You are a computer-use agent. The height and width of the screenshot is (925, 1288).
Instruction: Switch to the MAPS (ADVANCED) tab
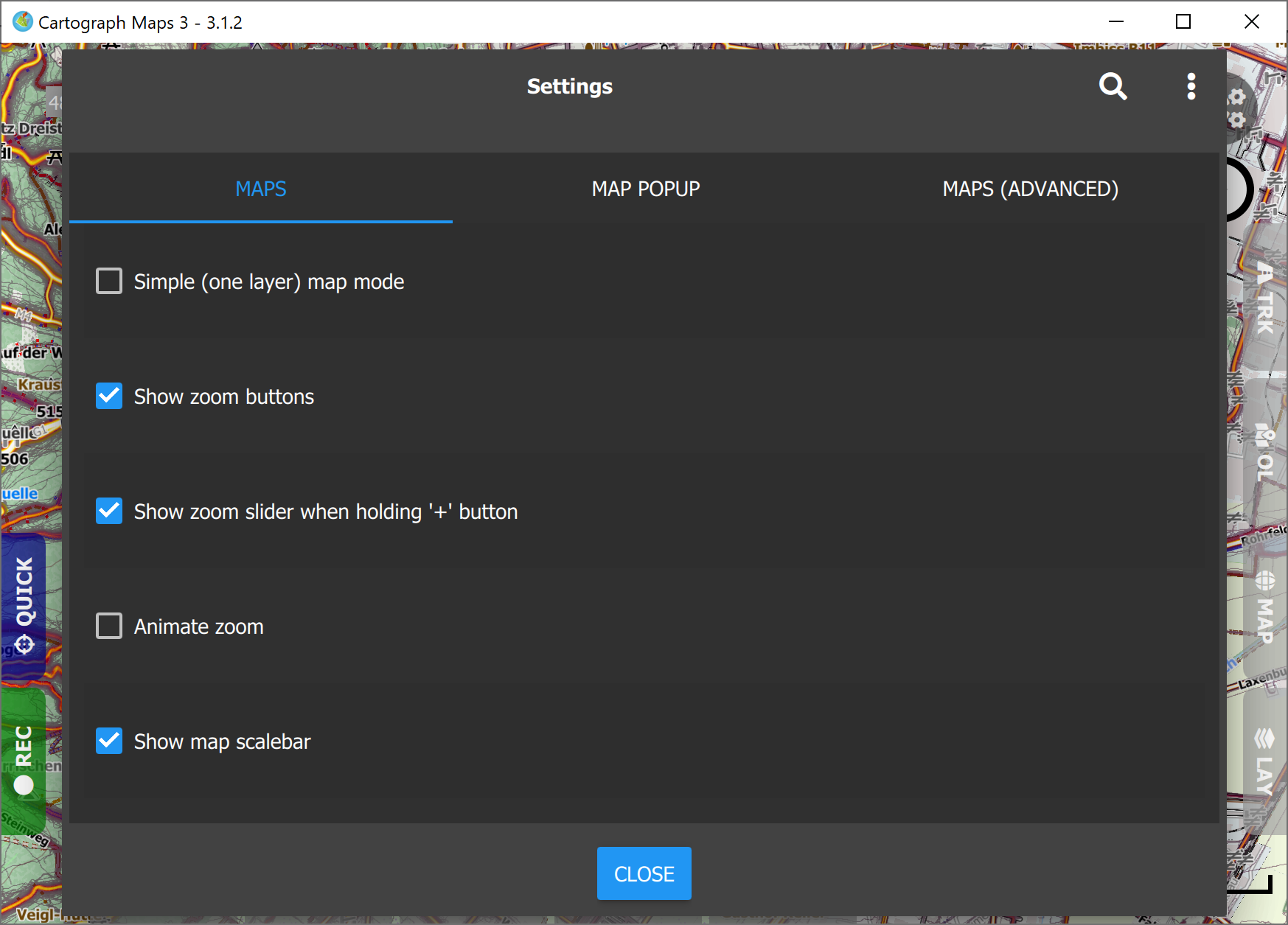point(1030,189)
